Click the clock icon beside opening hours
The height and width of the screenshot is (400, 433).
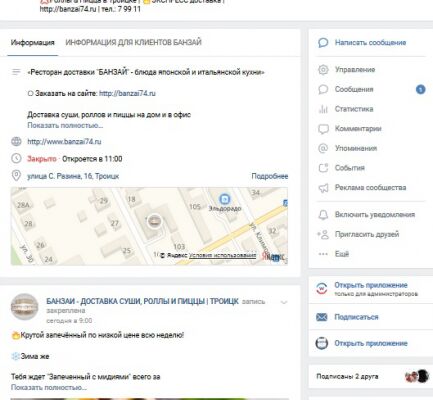[16, 159]
